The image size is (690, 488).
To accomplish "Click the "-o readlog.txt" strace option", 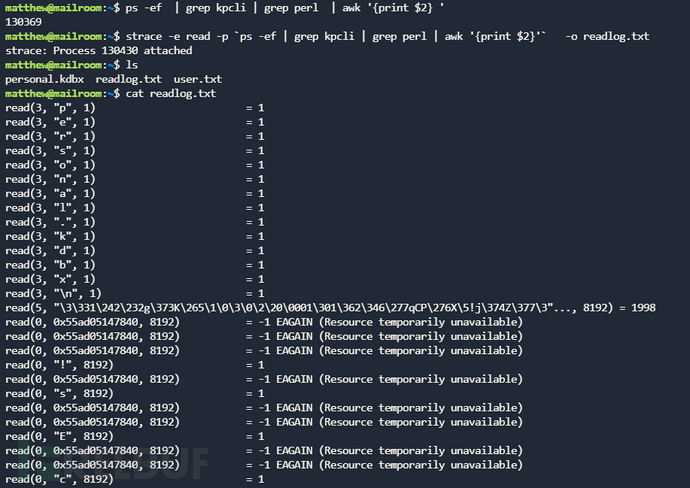I will pyautogui.click(x=607, y=36).
